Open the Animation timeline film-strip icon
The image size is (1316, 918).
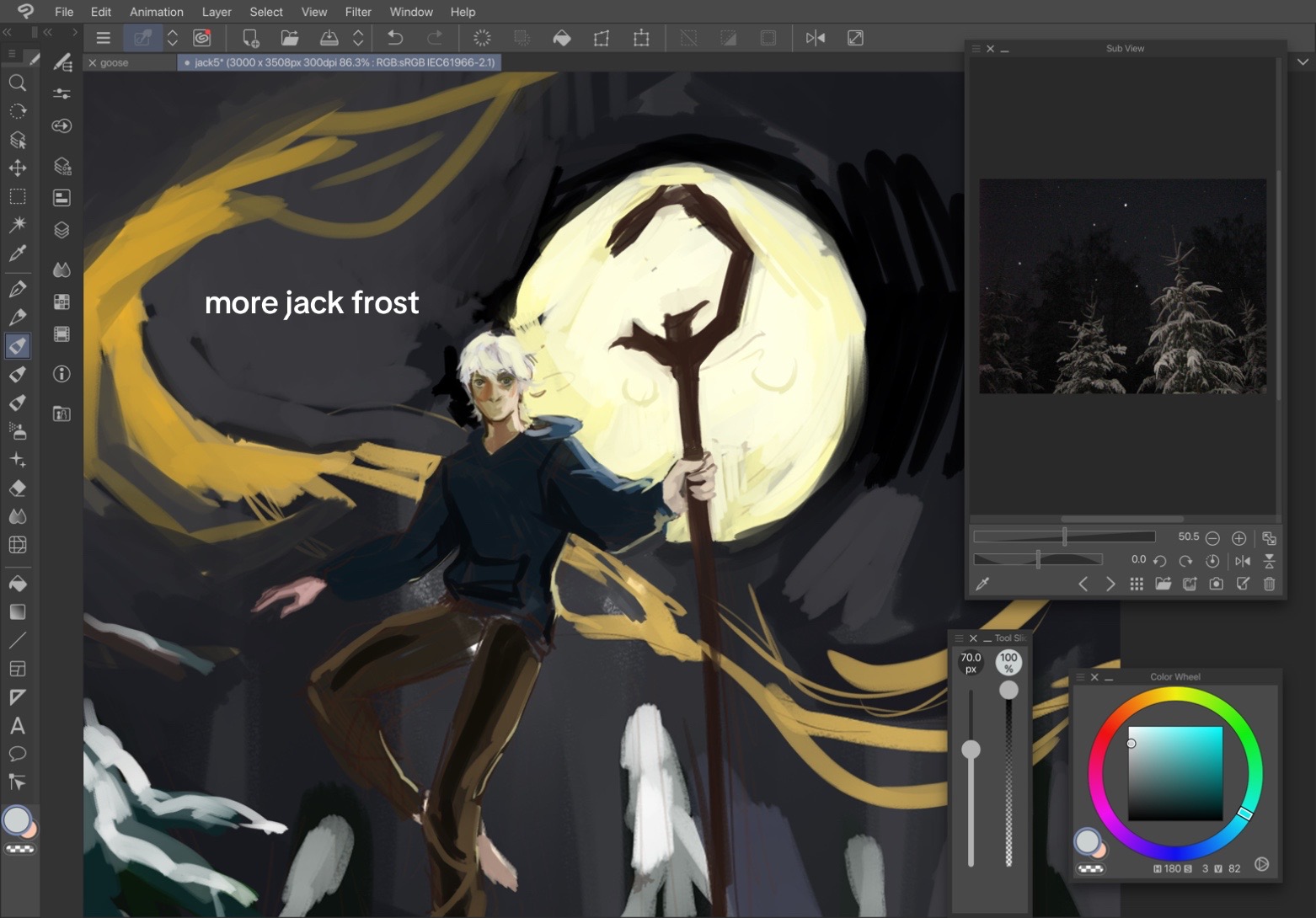[62, 334]
